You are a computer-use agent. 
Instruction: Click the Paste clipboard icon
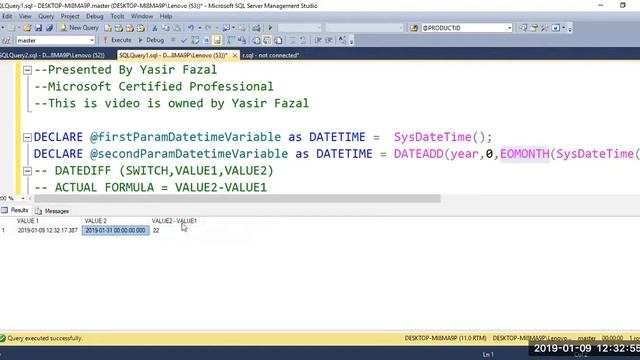click(x=177, y=28)
